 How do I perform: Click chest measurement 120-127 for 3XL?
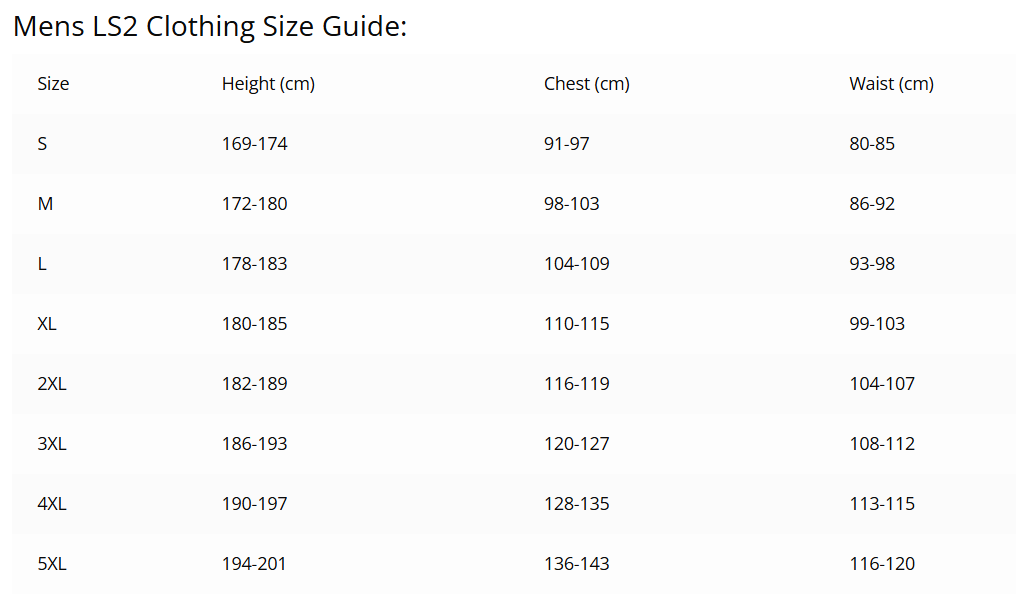pos(576,444)
